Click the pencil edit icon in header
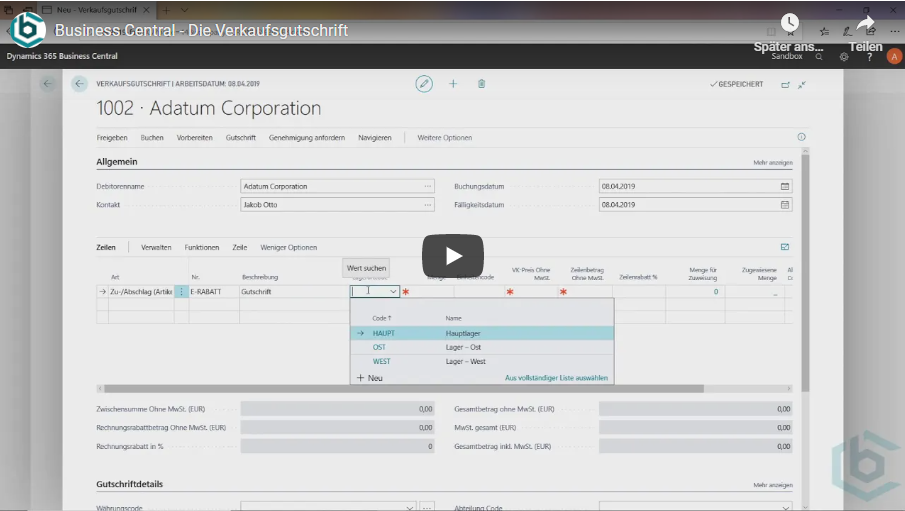Screen dimensions: 905x511 424,84
